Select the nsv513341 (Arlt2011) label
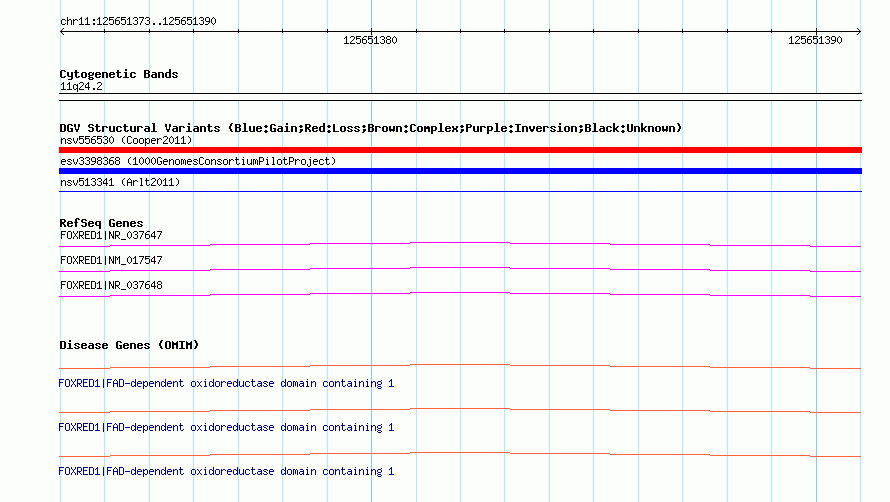890x502 pixels. [x=120, y=182]
